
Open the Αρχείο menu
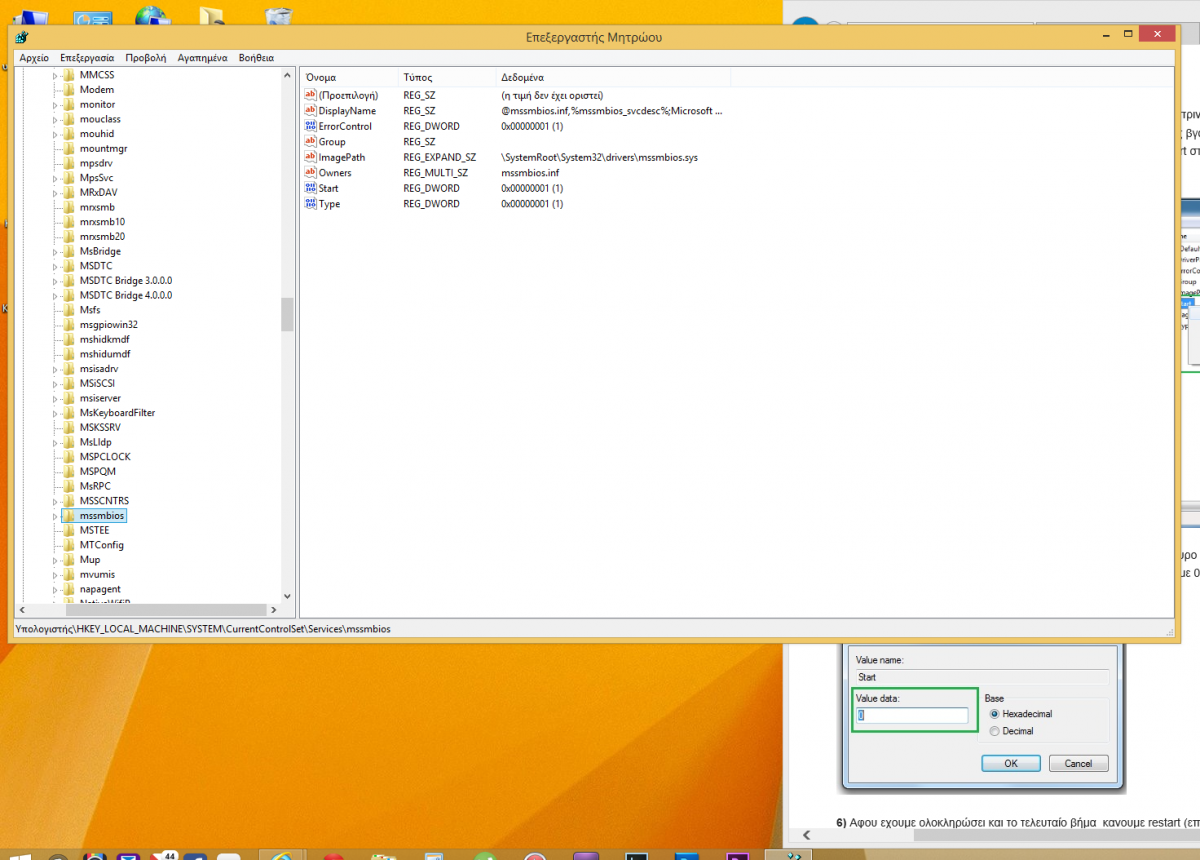(34, 58)
